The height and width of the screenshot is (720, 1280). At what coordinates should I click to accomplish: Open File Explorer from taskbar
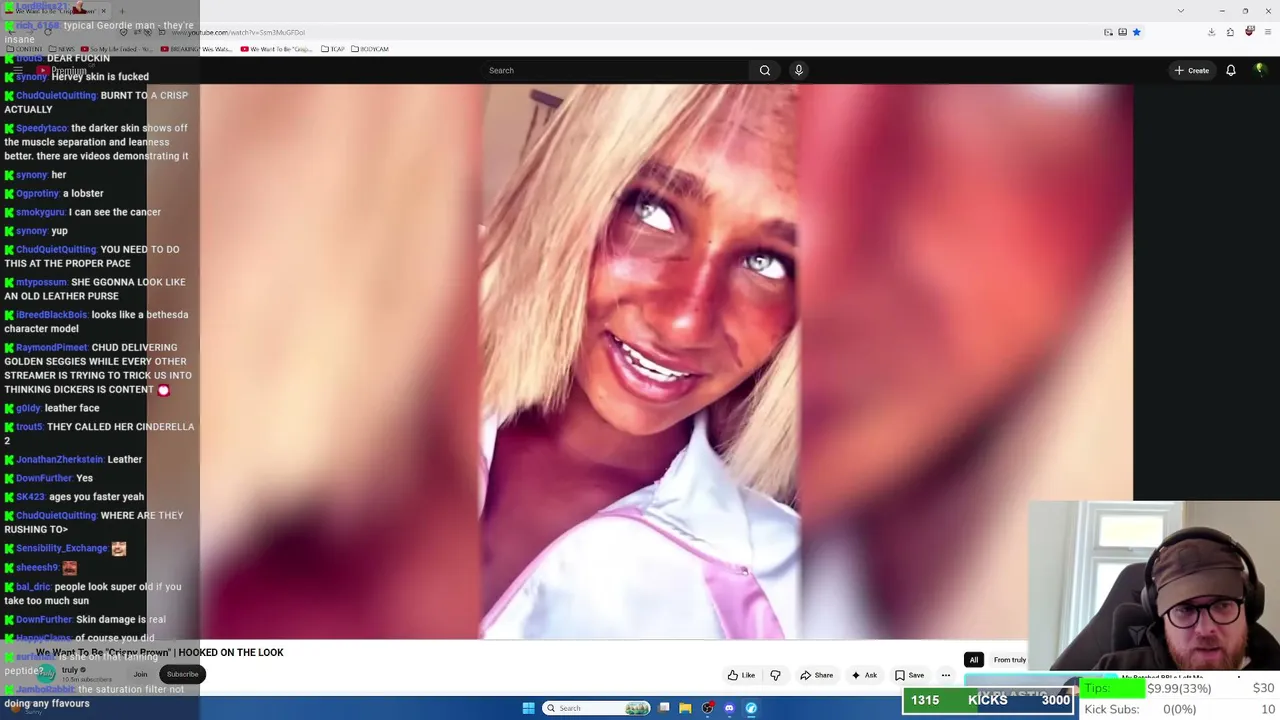point(685,708)
